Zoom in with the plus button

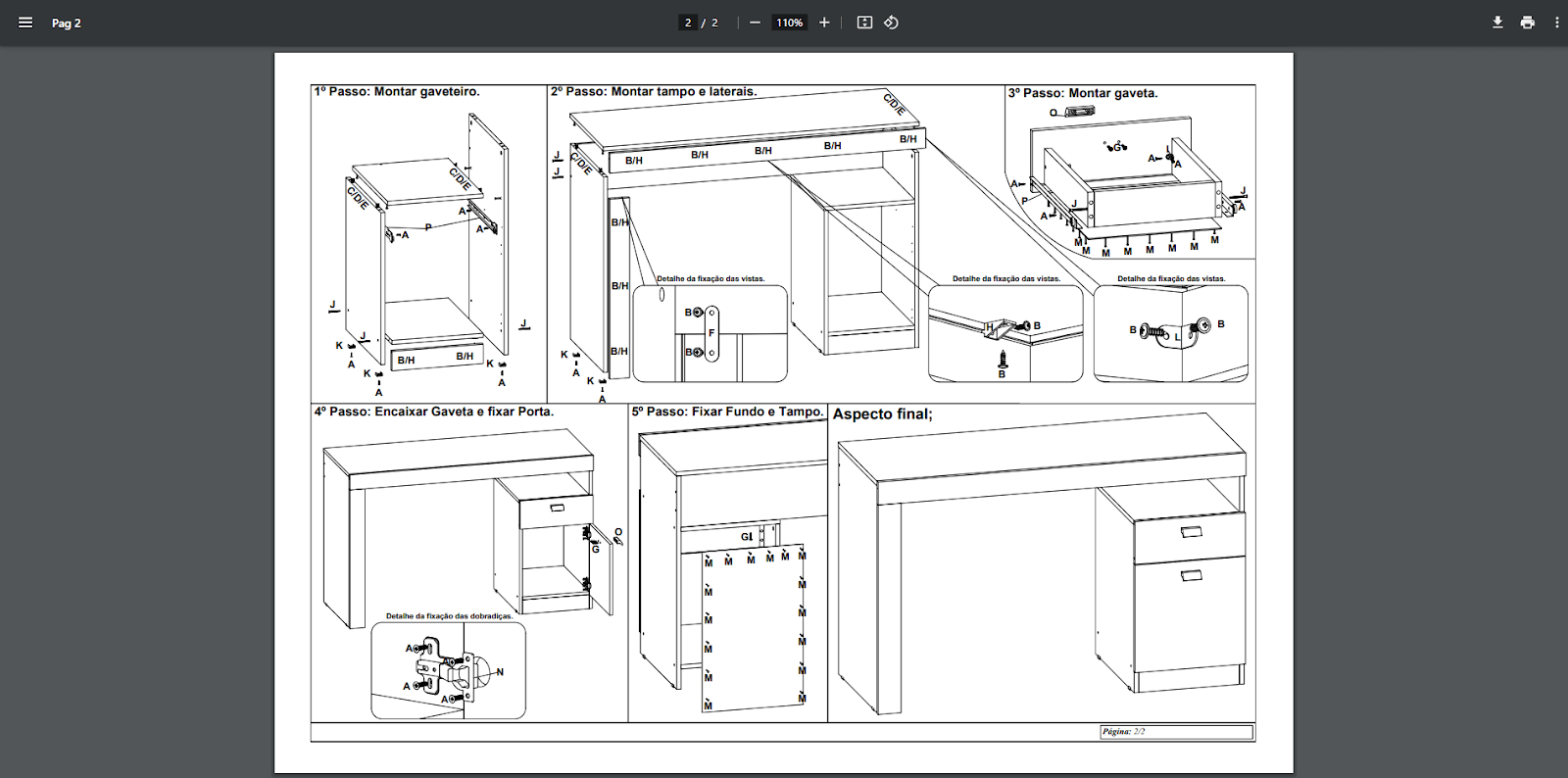click(824, 23)
